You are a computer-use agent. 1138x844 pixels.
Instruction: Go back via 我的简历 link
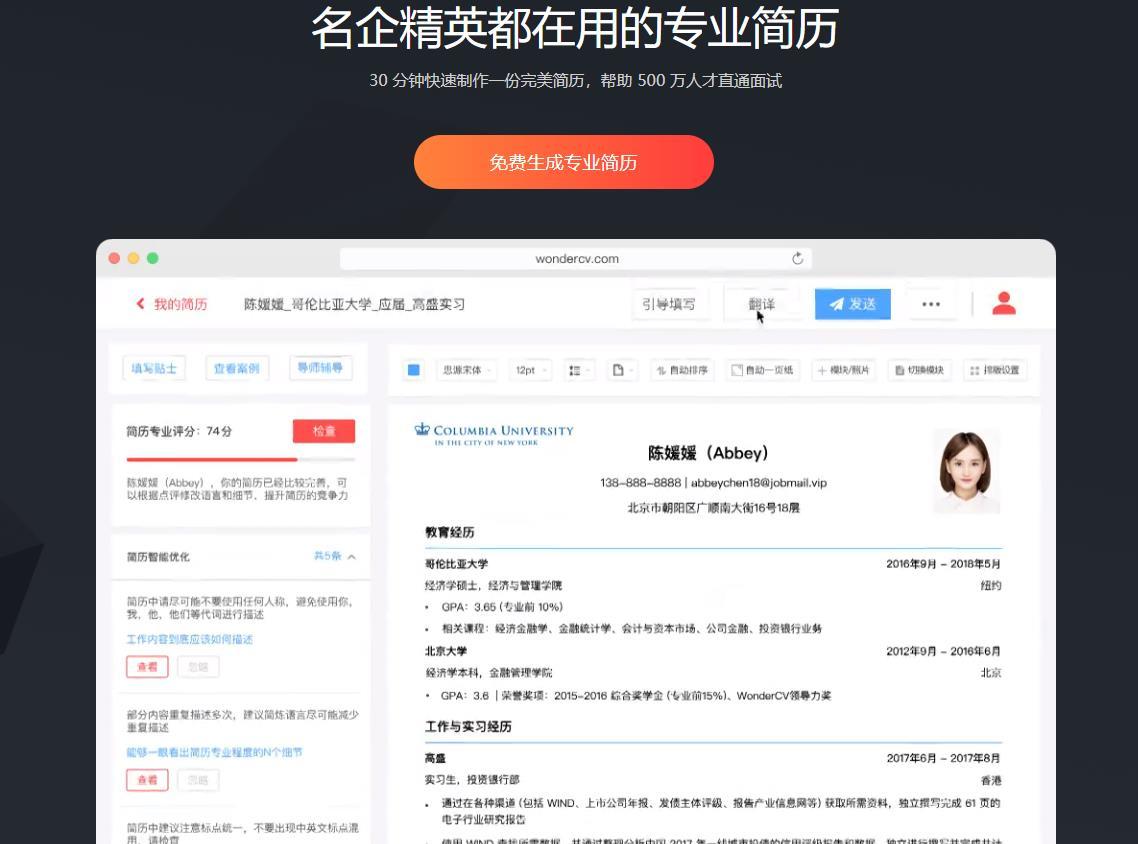coord(172,304)
